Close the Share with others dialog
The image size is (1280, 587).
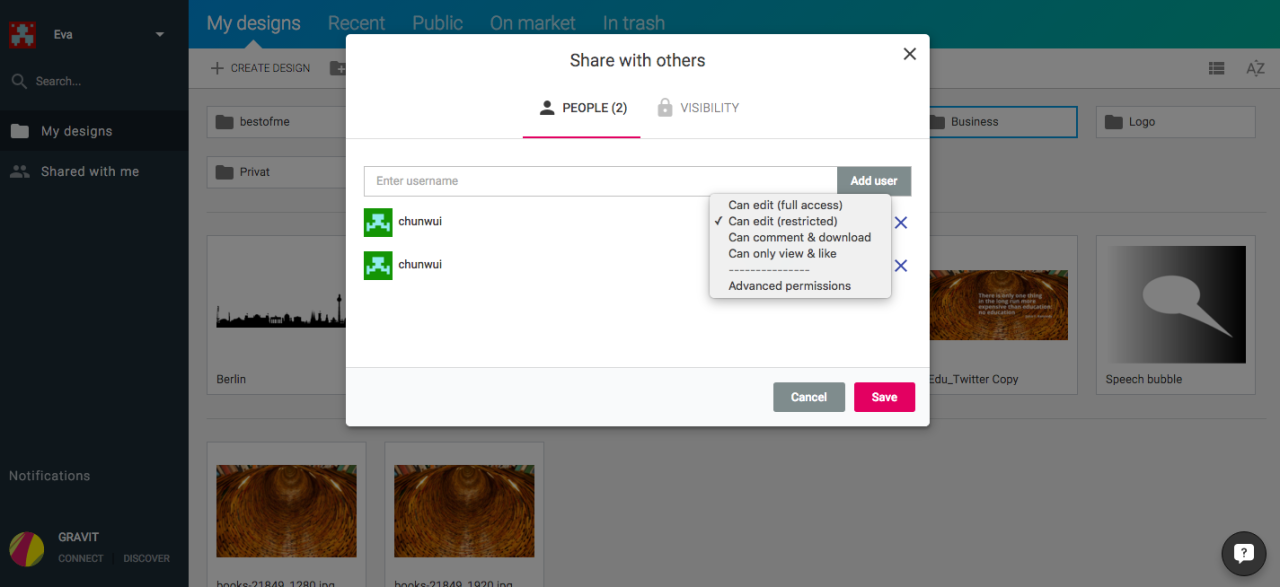pos(909,54)
